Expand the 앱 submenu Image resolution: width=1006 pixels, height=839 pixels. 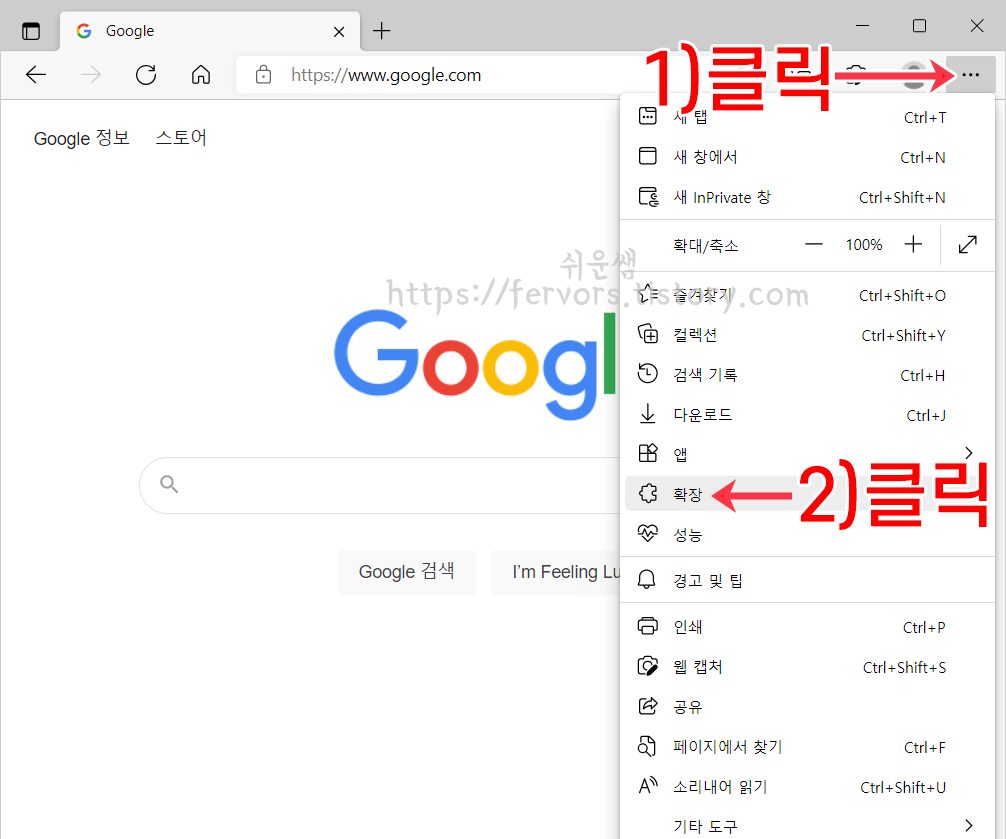807,454
